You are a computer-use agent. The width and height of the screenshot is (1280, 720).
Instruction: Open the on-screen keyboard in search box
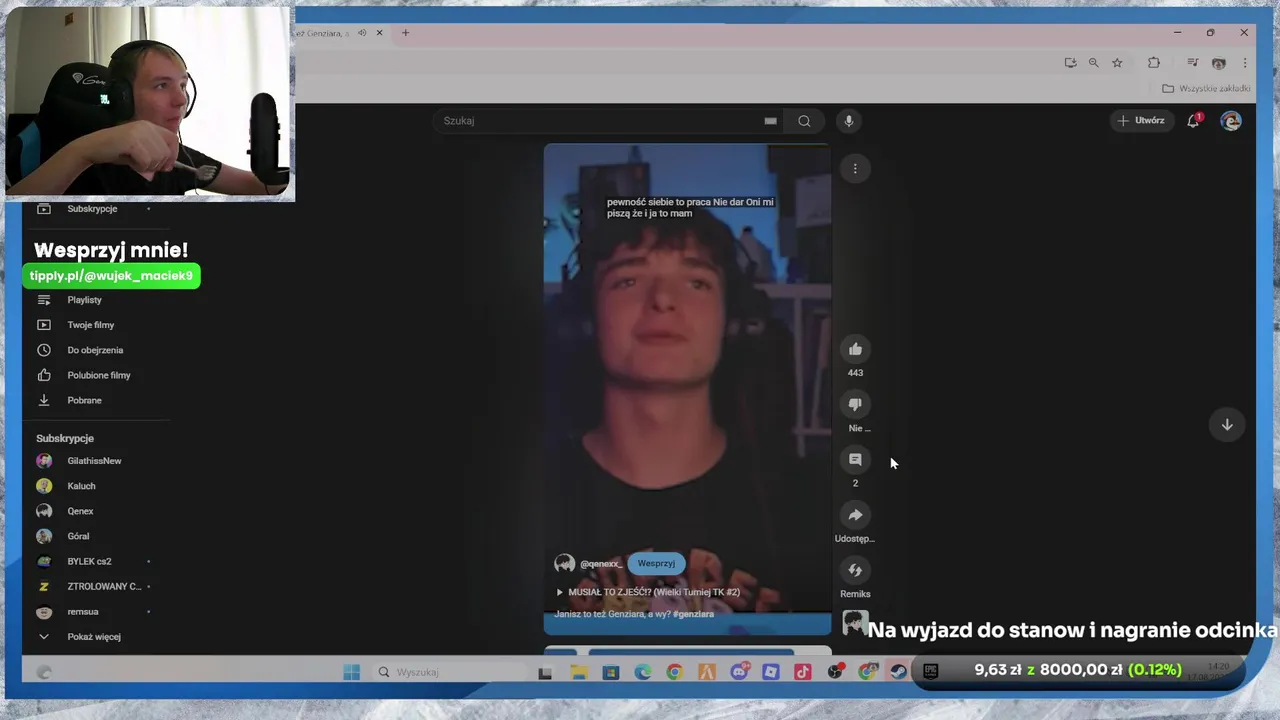click(x=770, y=121)
